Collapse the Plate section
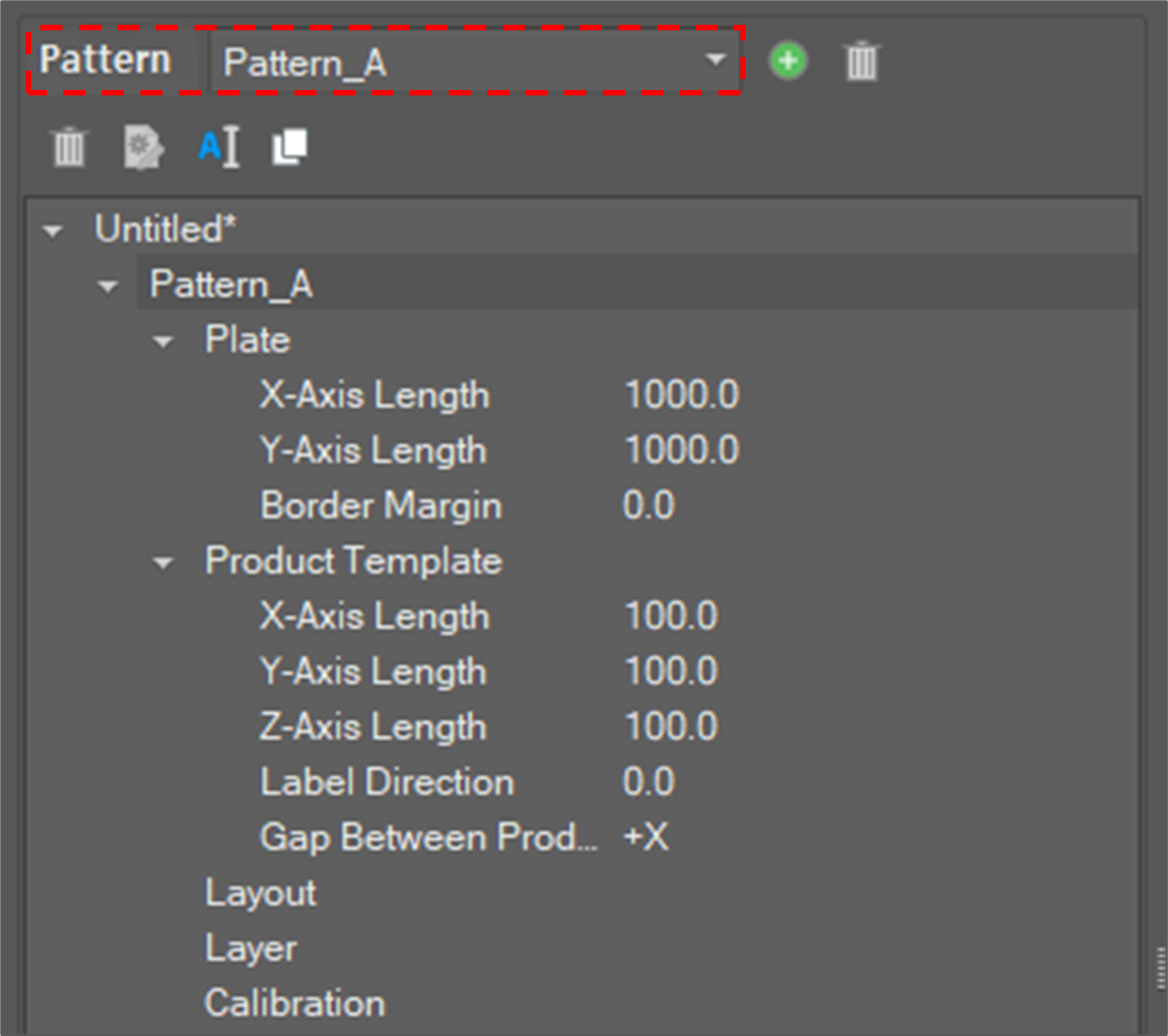The image size is (1168, 1036). click(x=163, y=342)
